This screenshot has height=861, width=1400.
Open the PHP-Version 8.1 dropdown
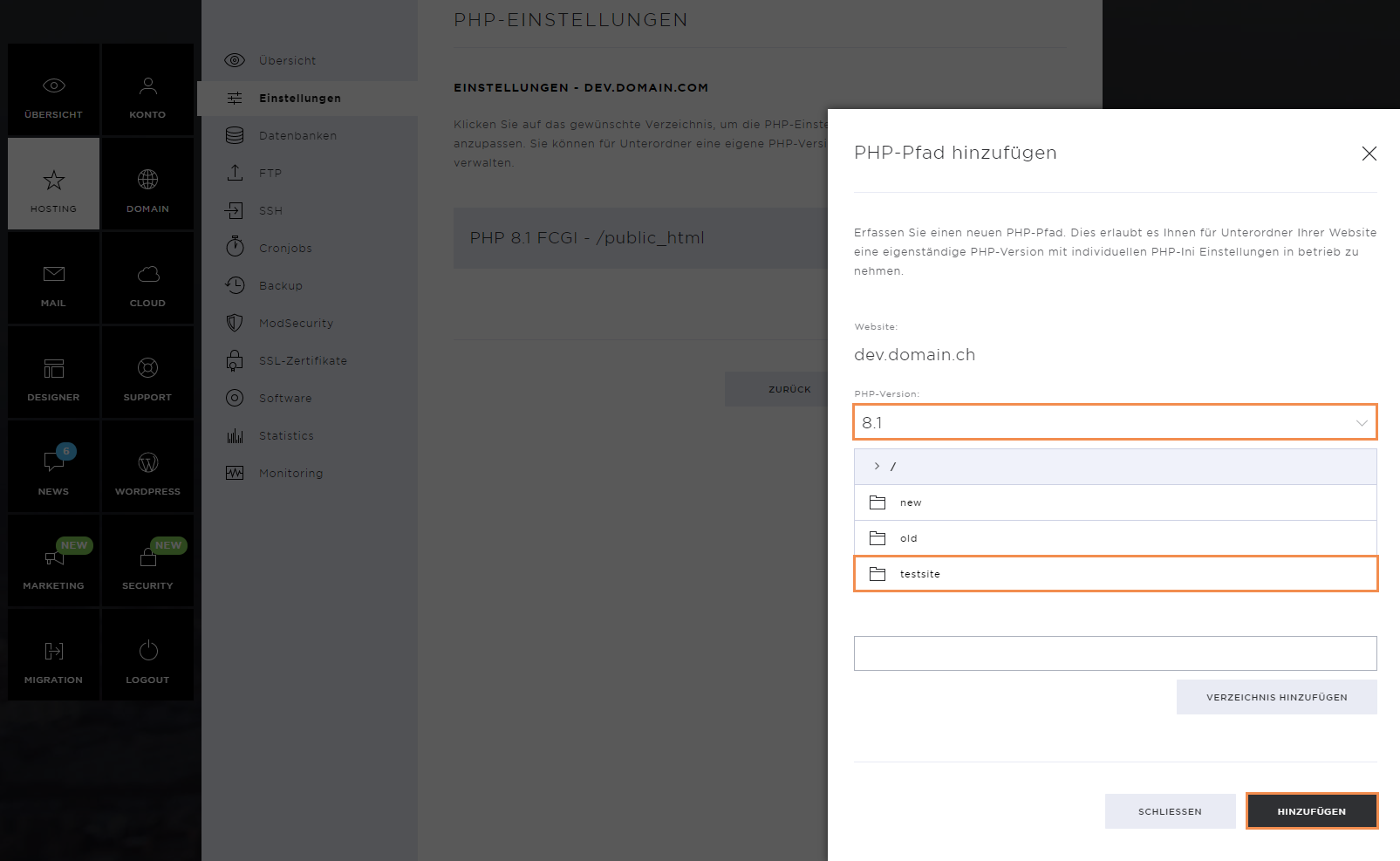(1115, 422)
